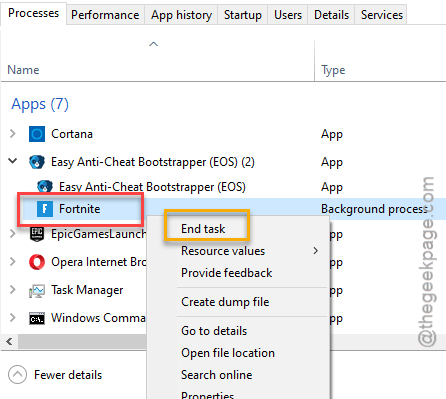Viewport: 446px width, 399px height.
Task: Click the Cortana app icon
Action: [37, 134]
